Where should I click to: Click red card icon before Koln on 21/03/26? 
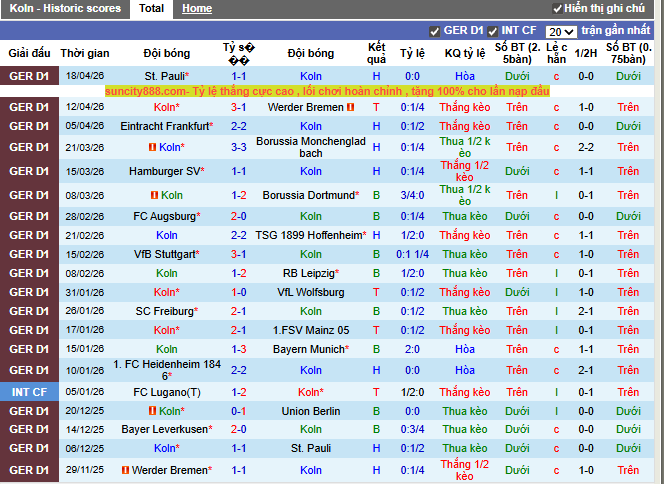pyautogui.click(x=153, y=147)
